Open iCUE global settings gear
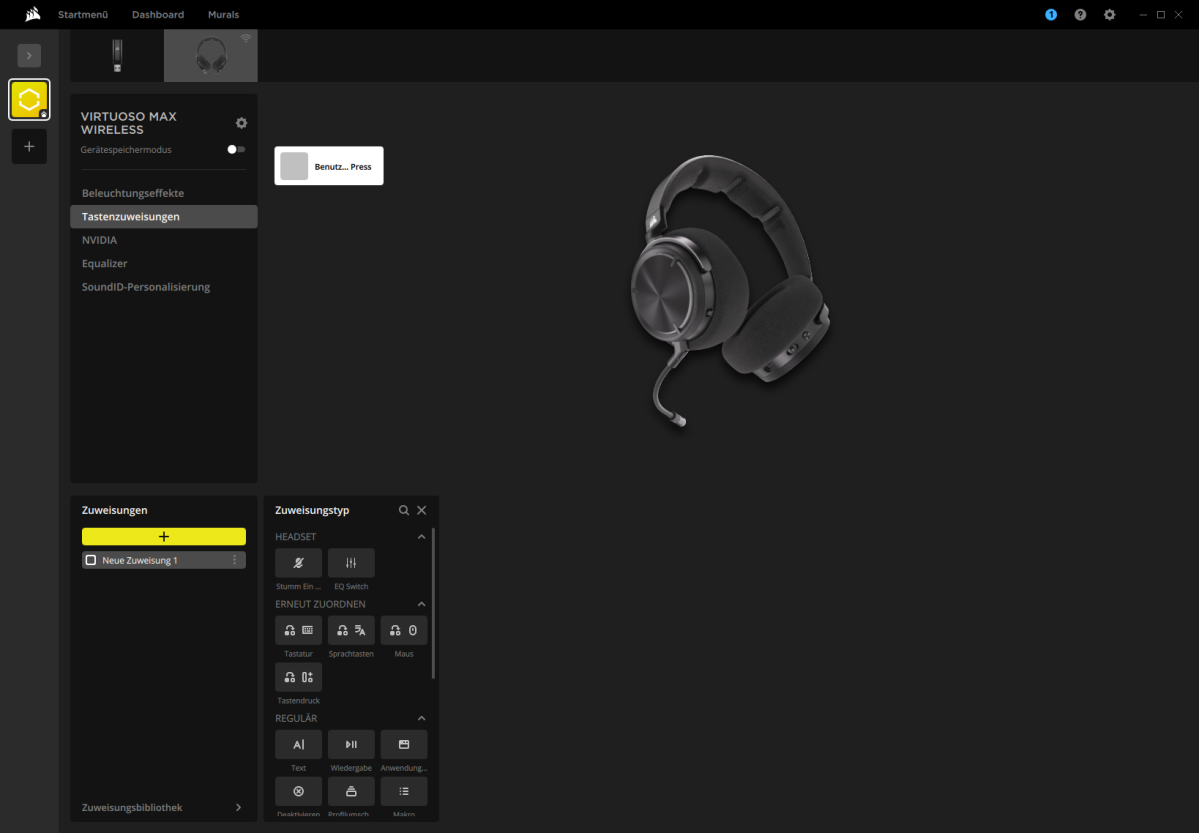Screen dimensions: 1199x833 [1110, 15]
